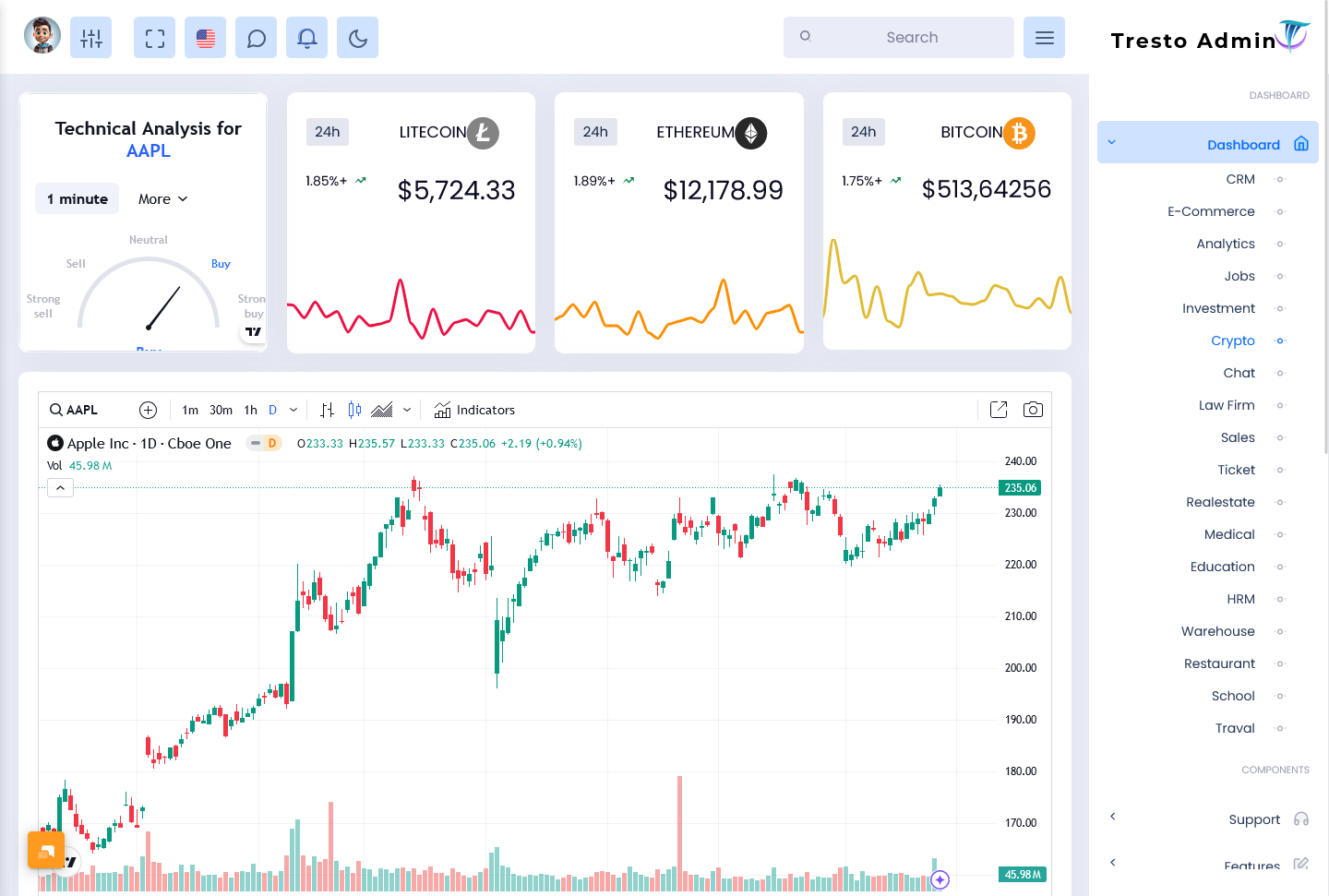Select the Jobs dashboard
Screen dimensions: 1329x896
point(1239,276)
